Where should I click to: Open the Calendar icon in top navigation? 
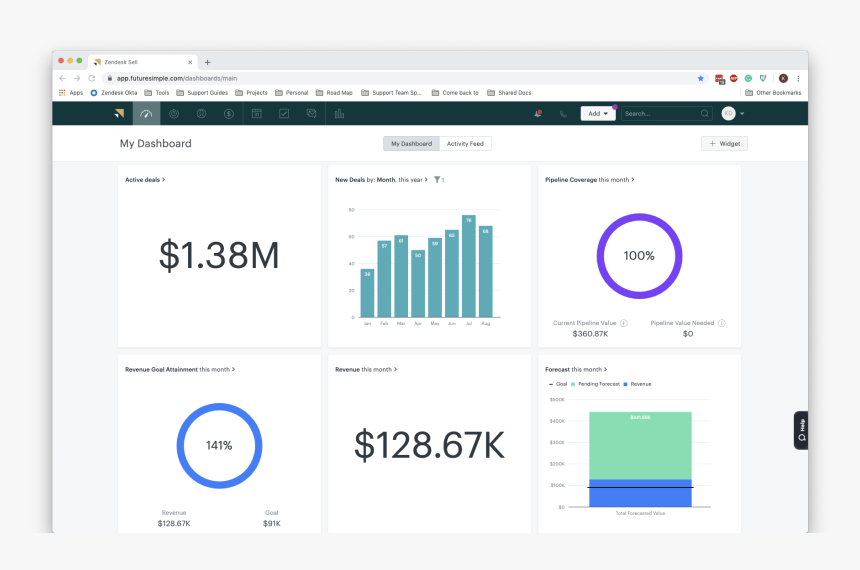(x=257, y=114)
